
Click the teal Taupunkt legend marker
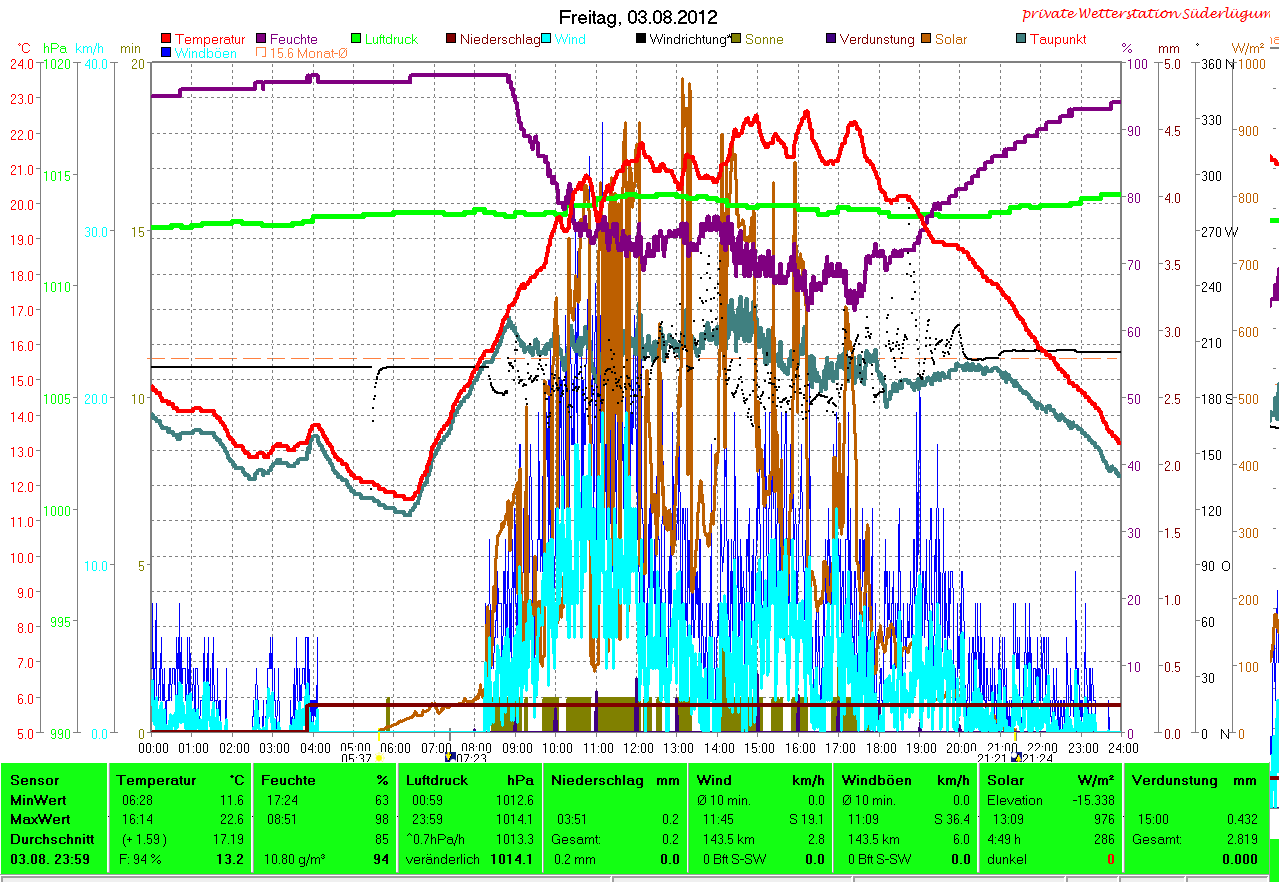point(1021,40)
